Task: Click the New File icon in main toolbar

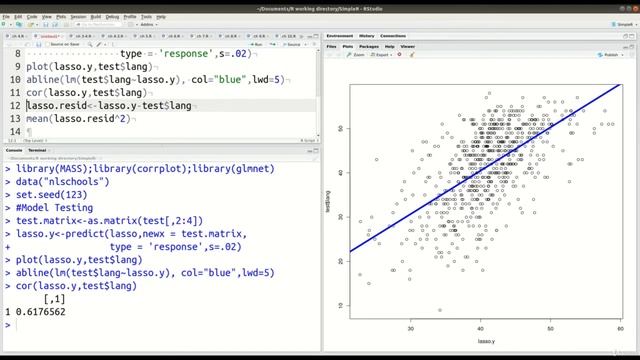Action: 4,24
